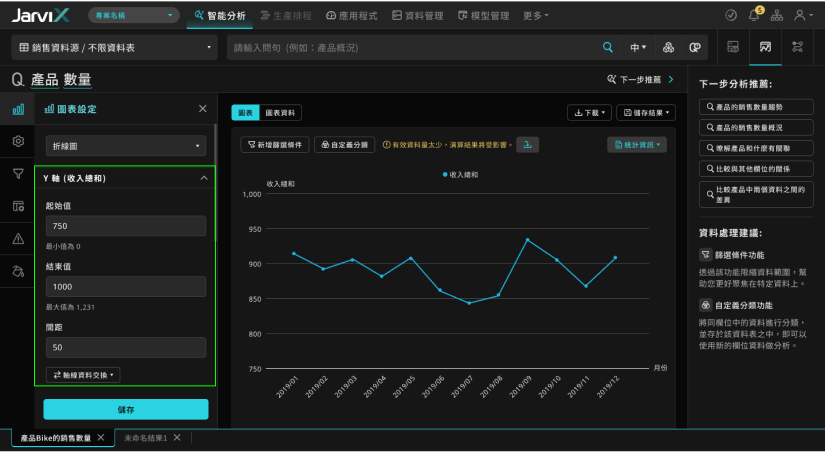Close the 產品Bike的銷售數量 tab

point(101,438)
